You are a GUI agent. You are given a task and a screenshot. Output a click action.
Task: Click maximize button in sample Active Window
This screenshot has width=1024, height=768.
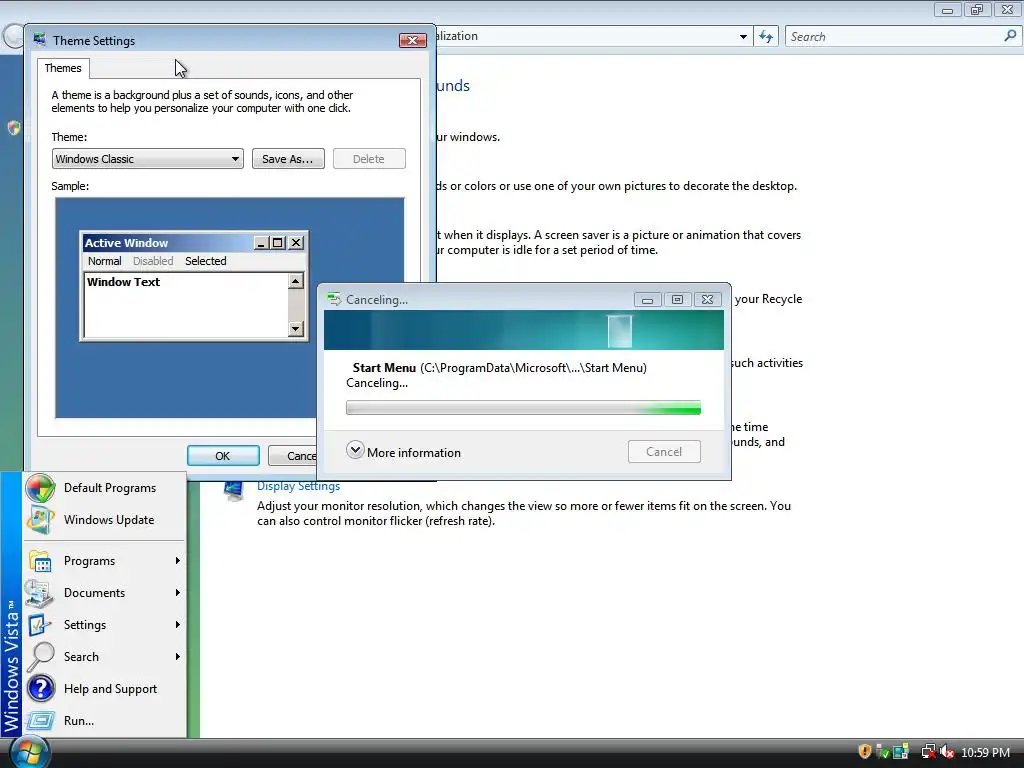click(278, 243)
